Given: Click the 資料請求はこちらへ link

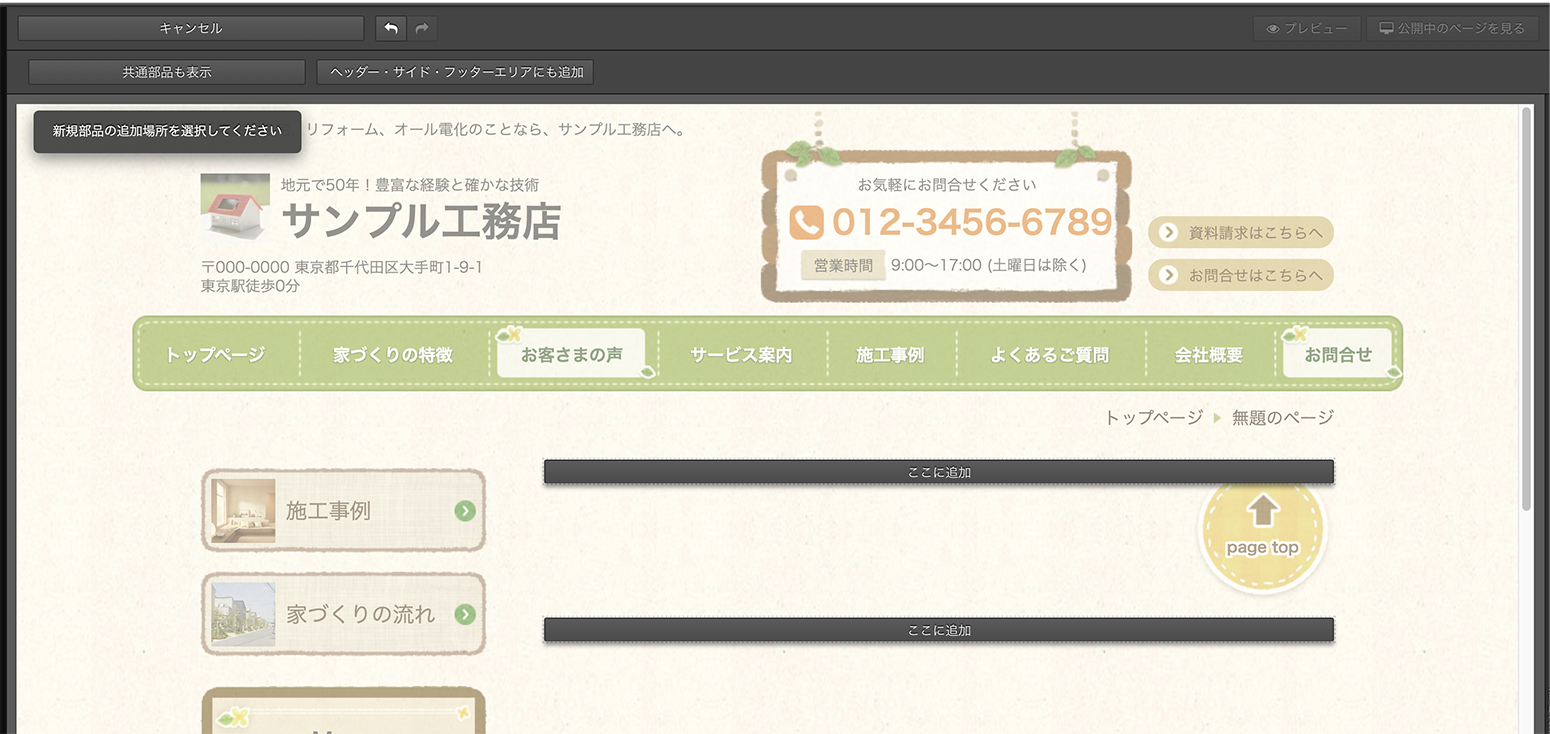Looking at the screenshot, I should (x=1241, y=233).
